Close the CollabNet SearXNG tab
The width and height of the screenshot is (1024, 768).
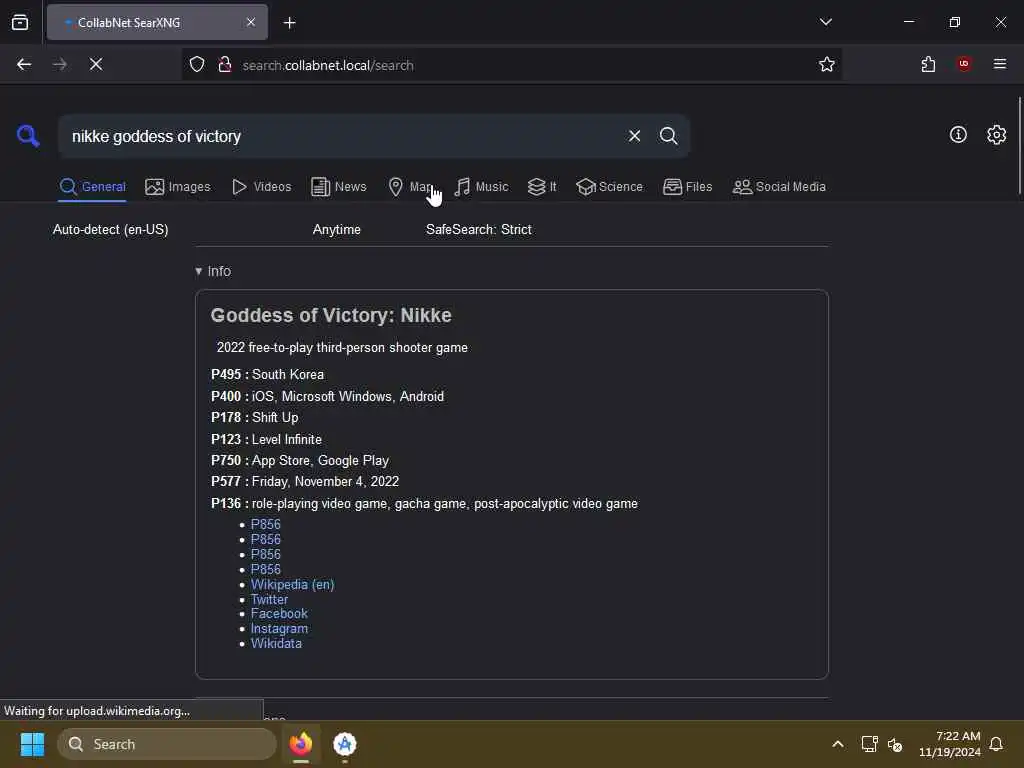(x=251, y=22)
